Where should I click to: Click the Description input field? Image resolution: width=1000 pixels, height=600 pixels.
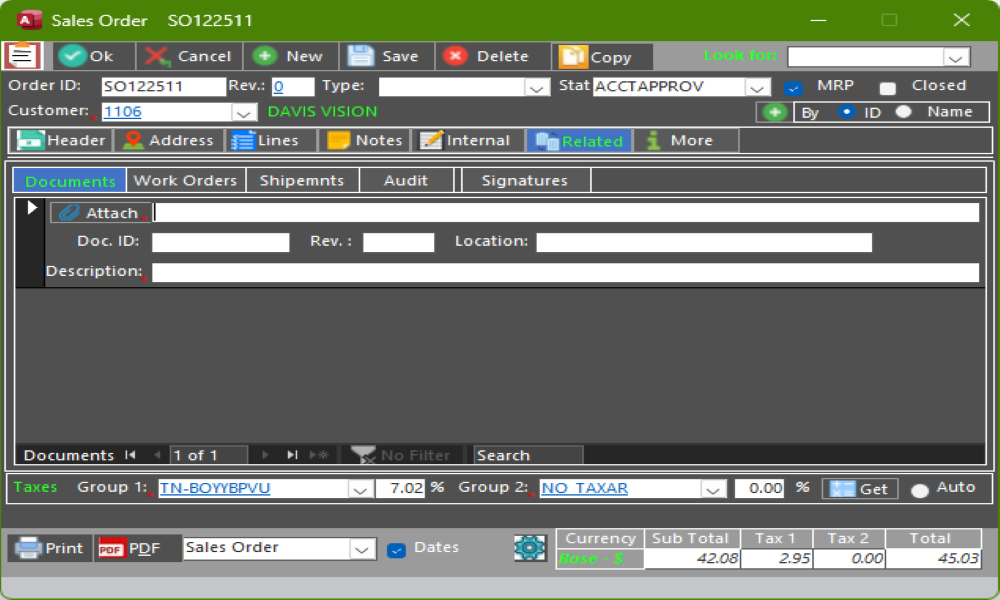[x=565, y=272]
